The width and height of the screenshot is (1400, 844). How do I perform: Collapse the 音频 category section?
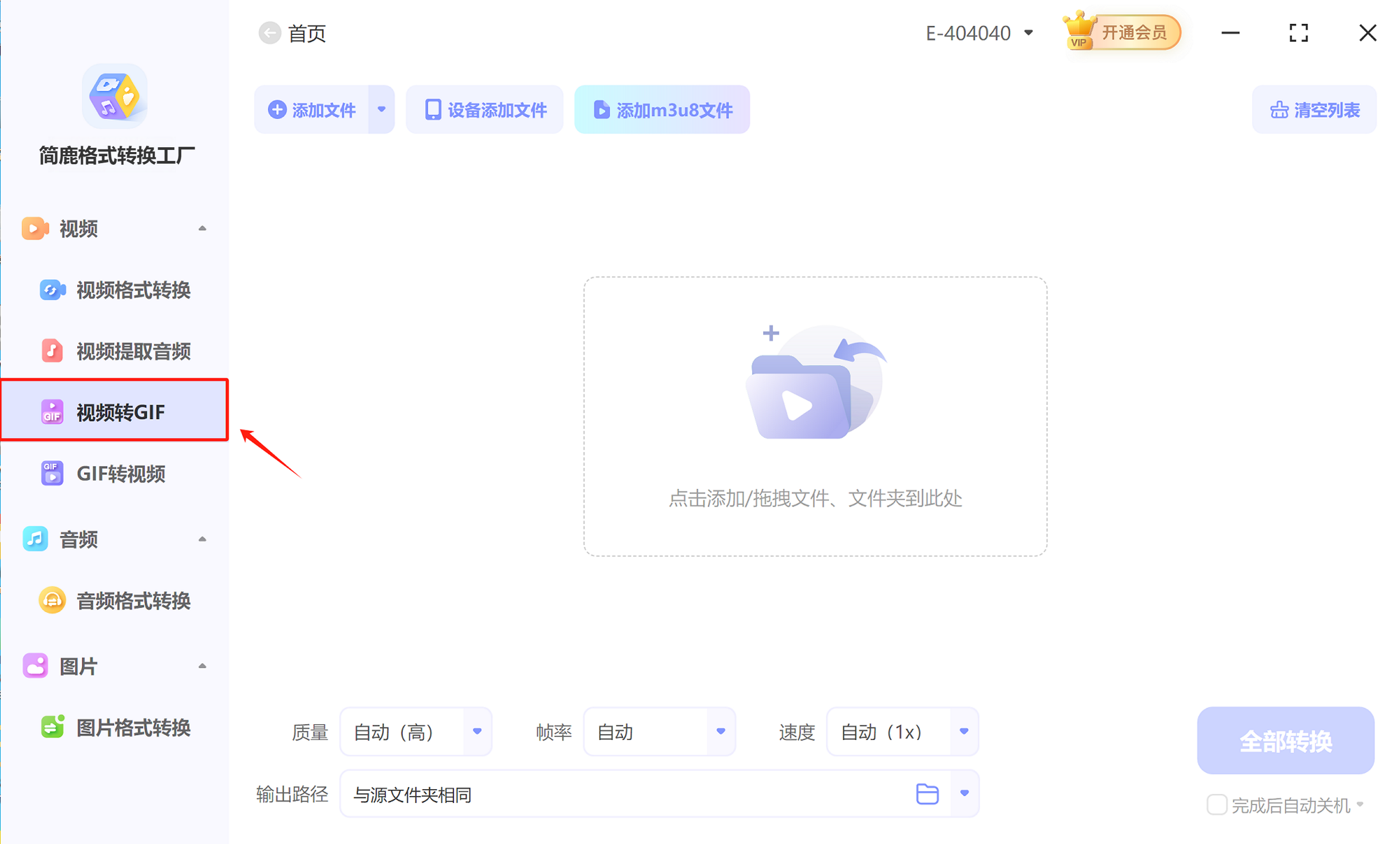coord(202,538)
